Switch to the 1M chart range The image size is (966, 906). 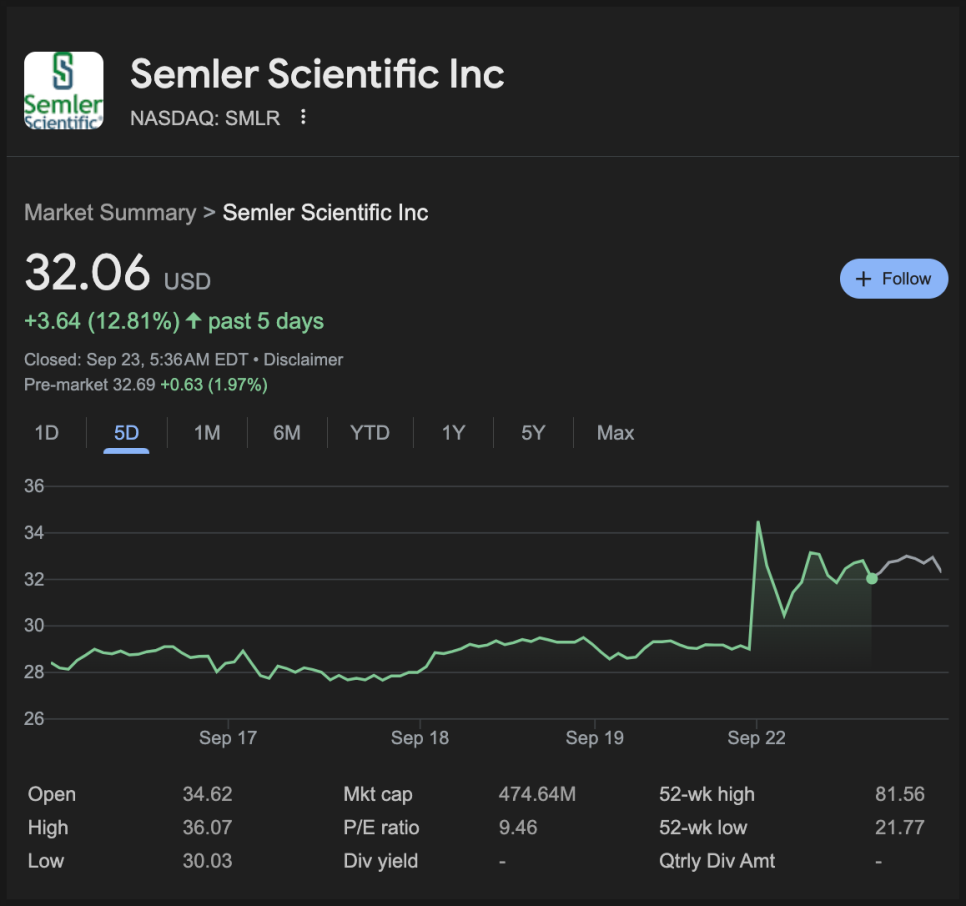207,433
